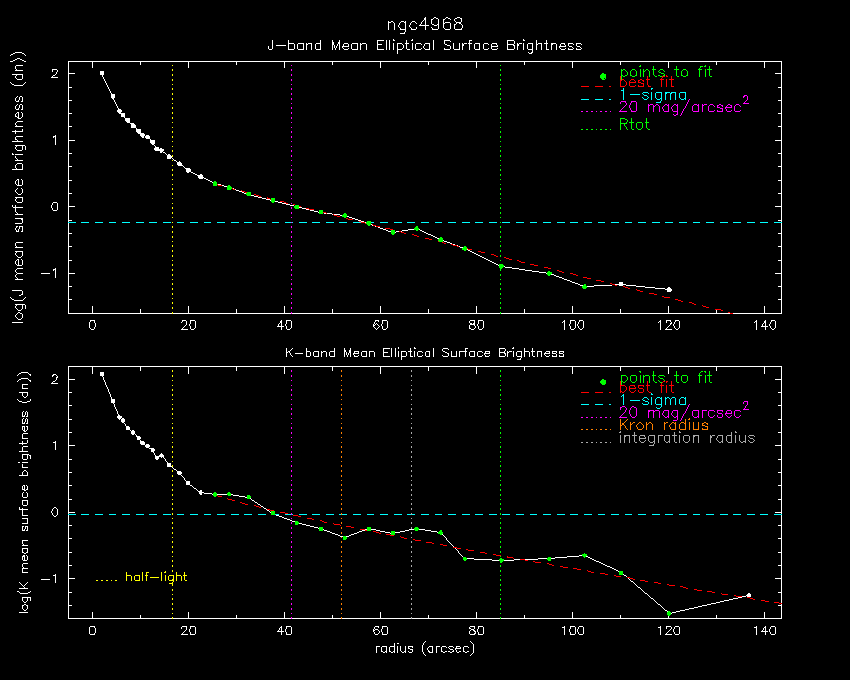The image size is (850, 680).
Task: Select the Kron radius legend entry
Action: (x=664, y=426)
